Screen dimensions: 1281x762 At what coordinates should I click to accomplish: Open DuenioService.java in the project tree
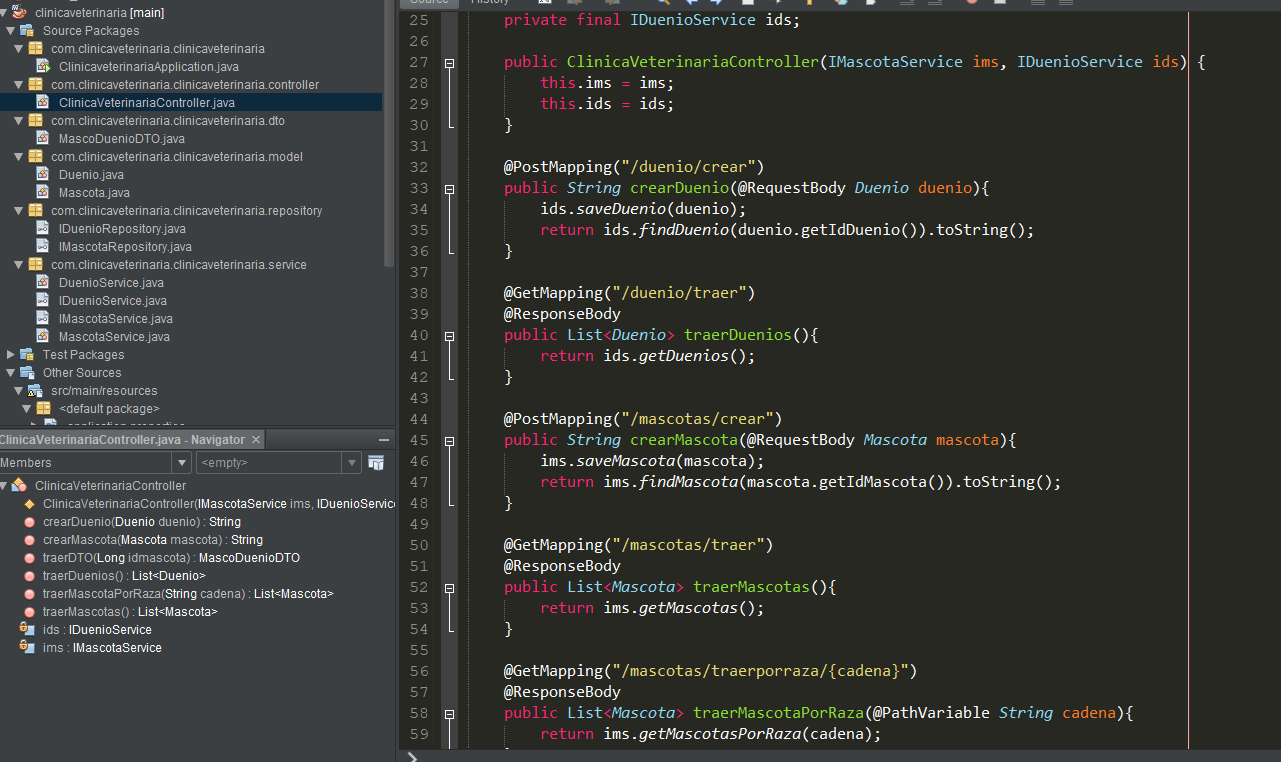click(x=111, y=283)
